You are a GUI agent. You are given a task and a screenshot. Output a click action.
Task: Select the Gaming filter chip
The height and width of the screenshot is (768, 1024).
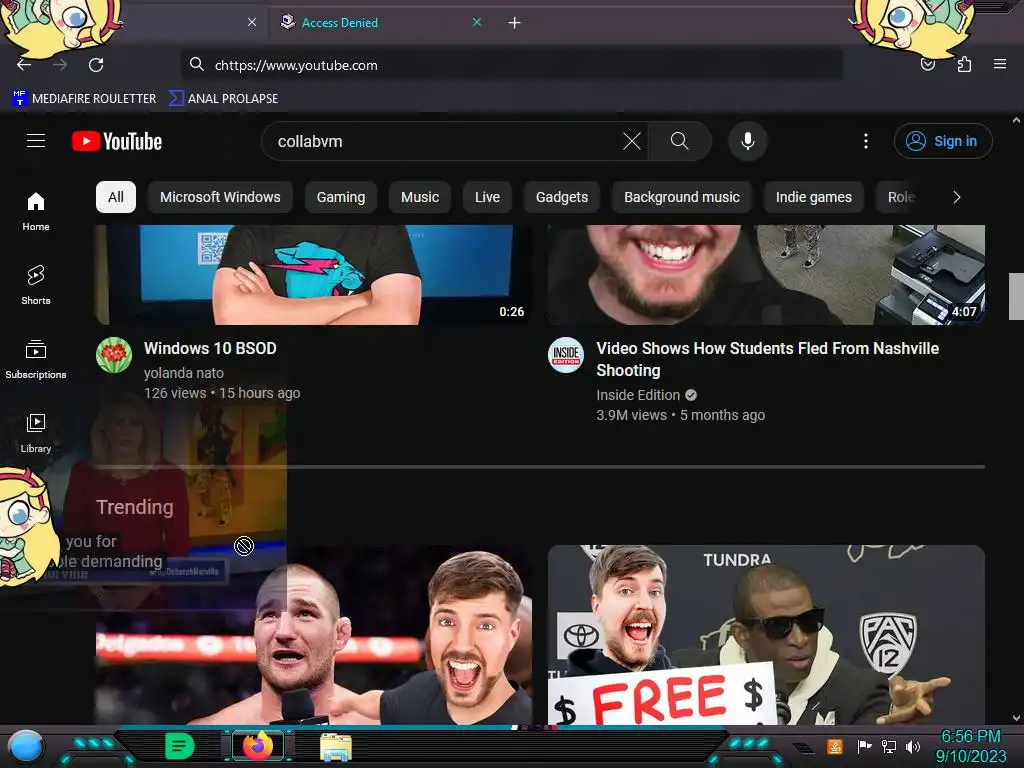[x=341, y=197]
